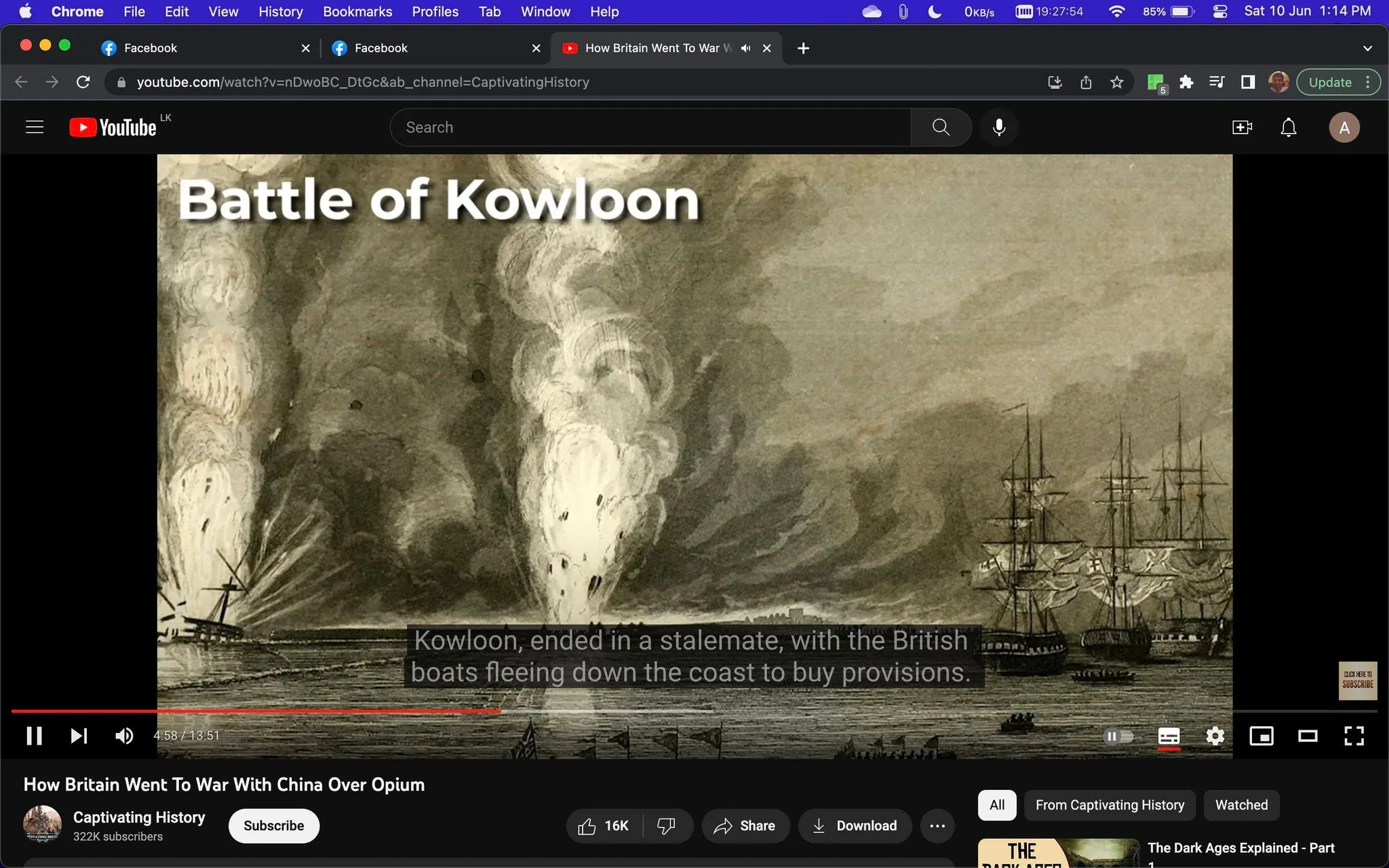The image size is (1389, 868).
Task: Open the Profiles menu
Action: 435,12
